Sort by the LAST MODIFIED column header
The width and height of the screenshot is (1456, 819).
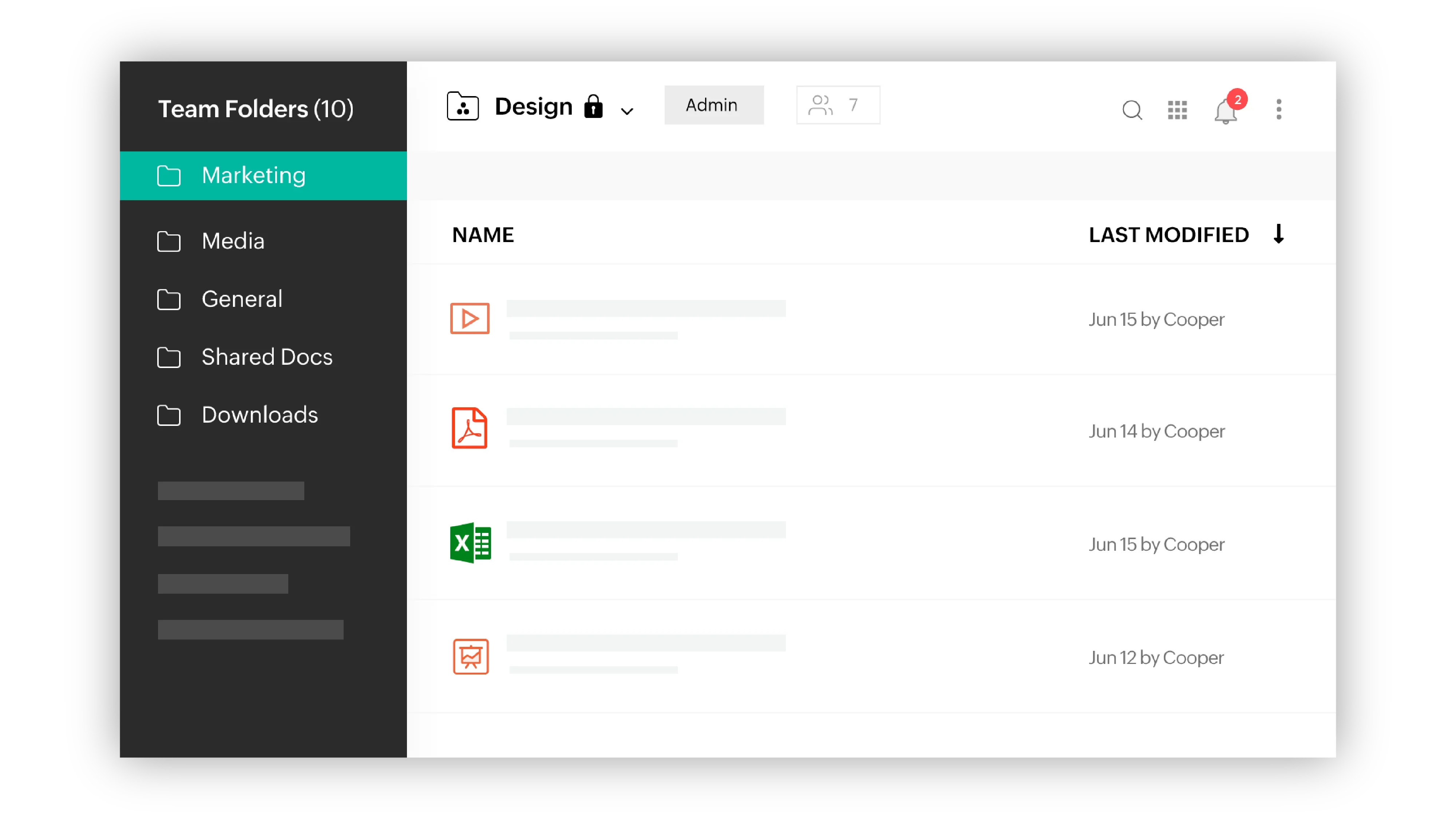[1169, 235]
